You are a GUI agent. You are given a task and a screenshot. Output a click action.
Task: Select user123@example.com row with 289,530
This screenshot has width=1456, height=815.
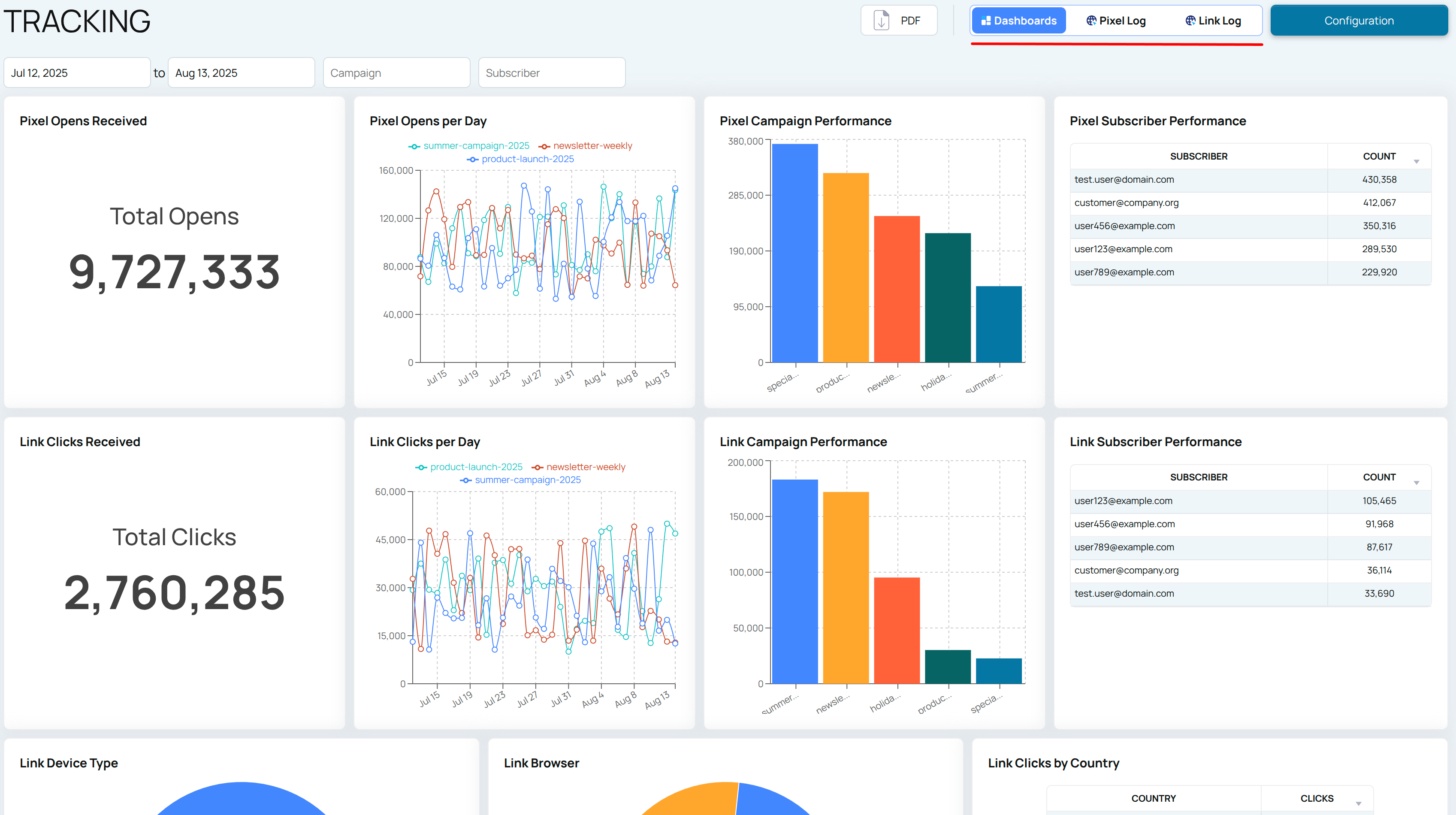[1250, 249]
